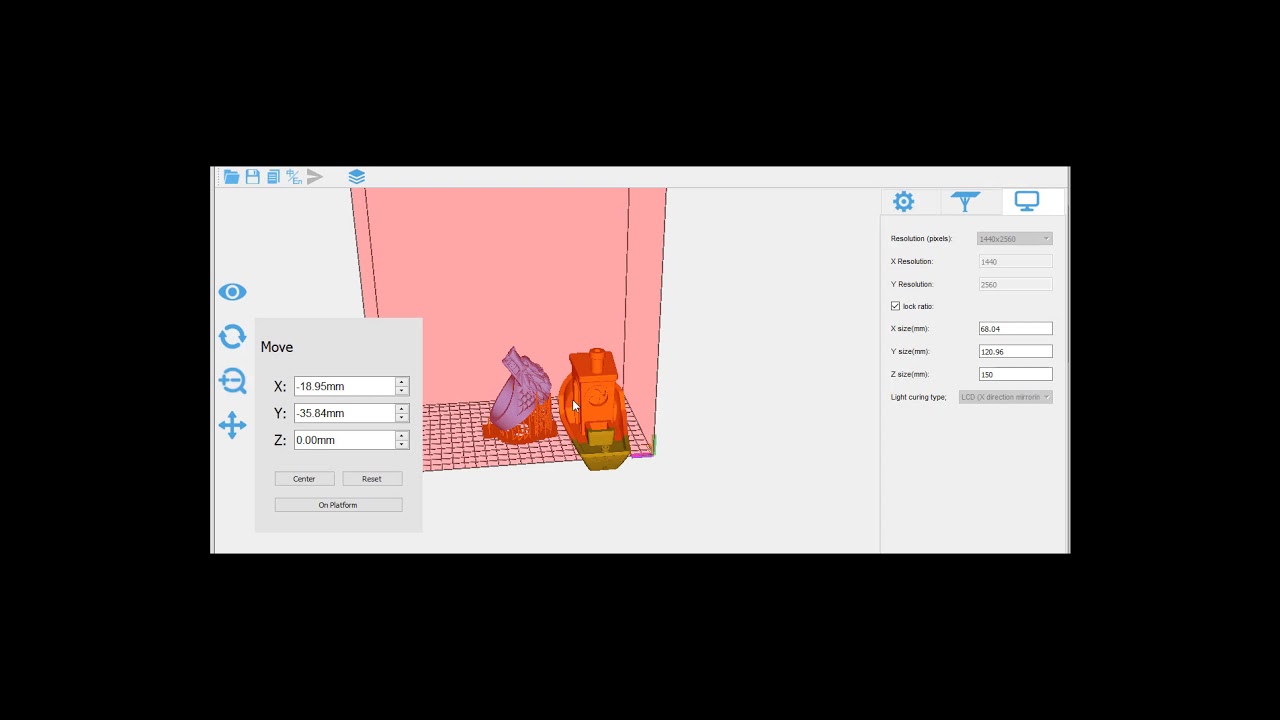Toggle view mode with the eye icon
1280x720 pixels.
(x=232, y=292)
